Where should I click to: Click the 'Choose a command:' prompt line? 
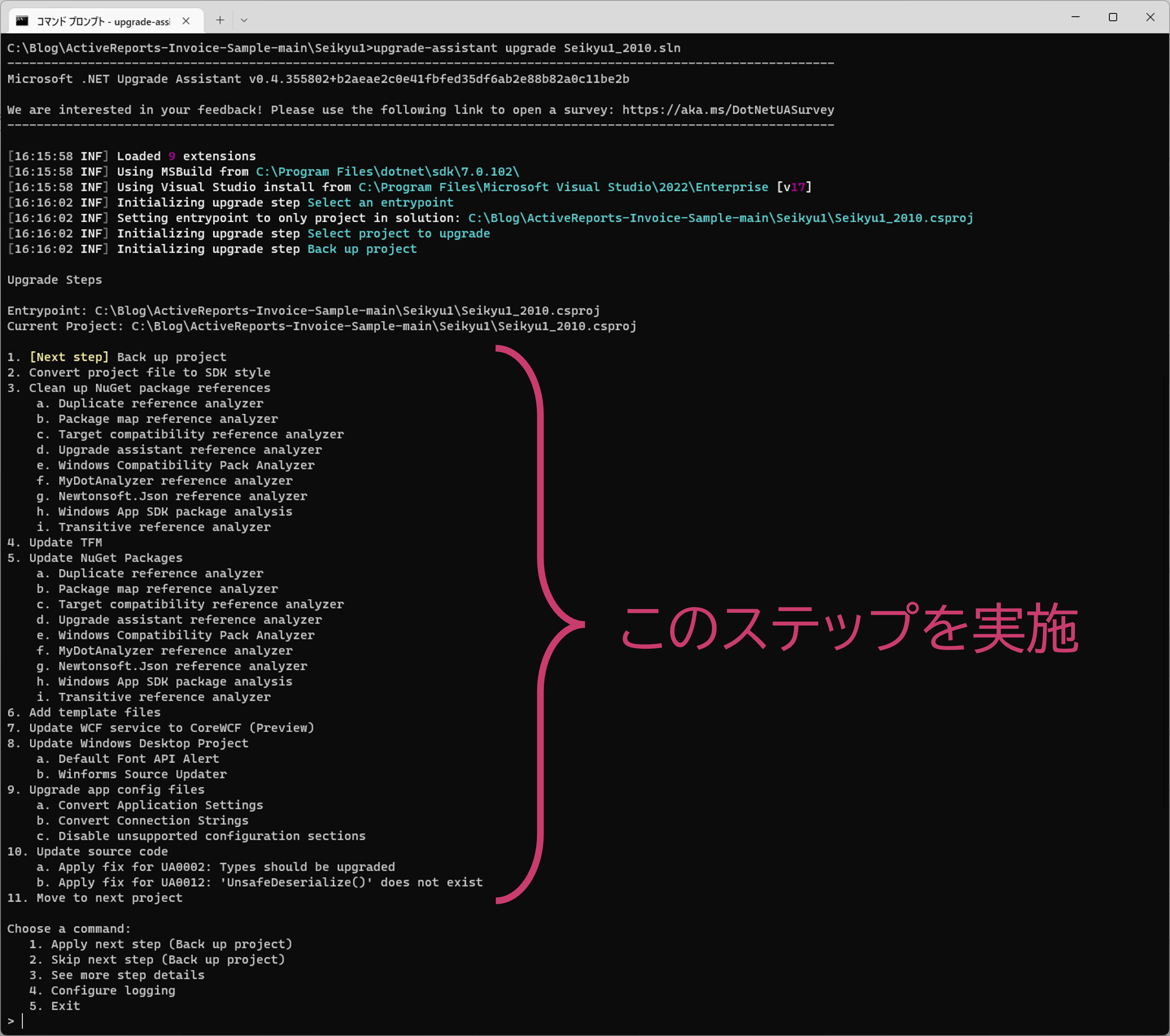click(x=69, y=928)
